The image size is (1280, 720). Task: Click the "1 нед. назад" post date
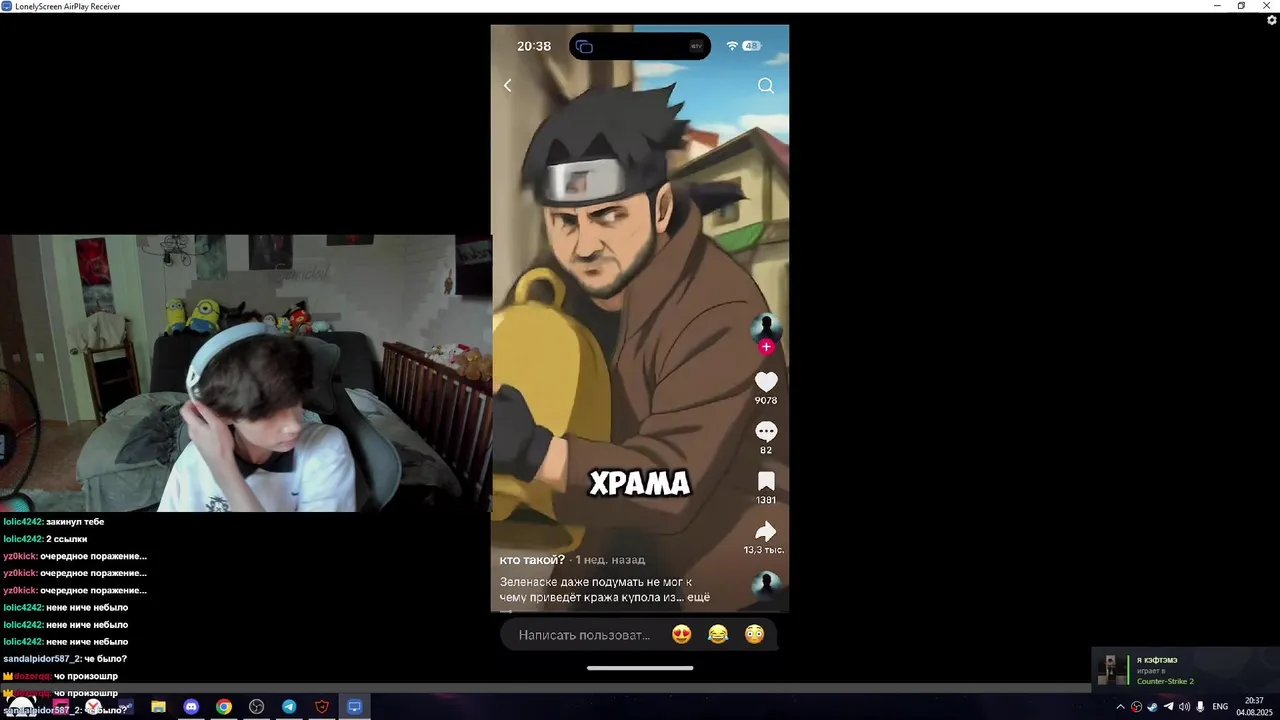(x=610, y=560)
